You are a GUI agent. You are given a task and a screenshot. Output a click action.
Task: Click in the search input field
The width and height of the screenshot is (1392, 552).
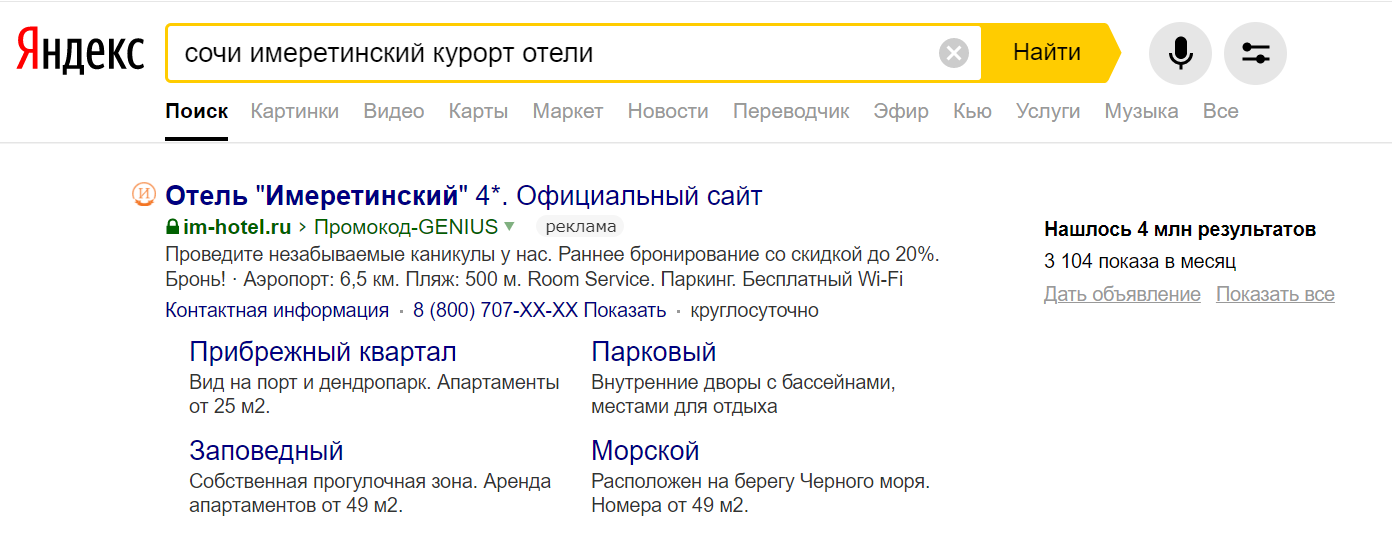pyautogui.click(x=550, y=53)
